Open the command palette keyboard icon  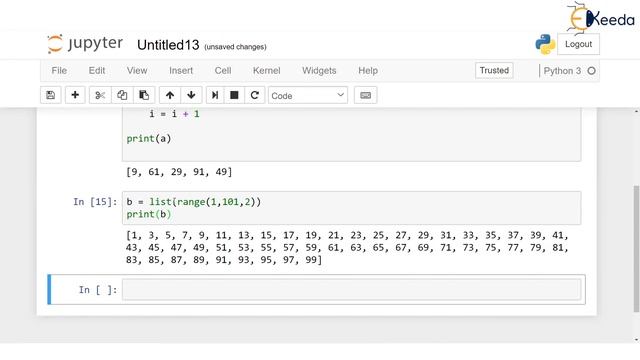pos(365,95)
